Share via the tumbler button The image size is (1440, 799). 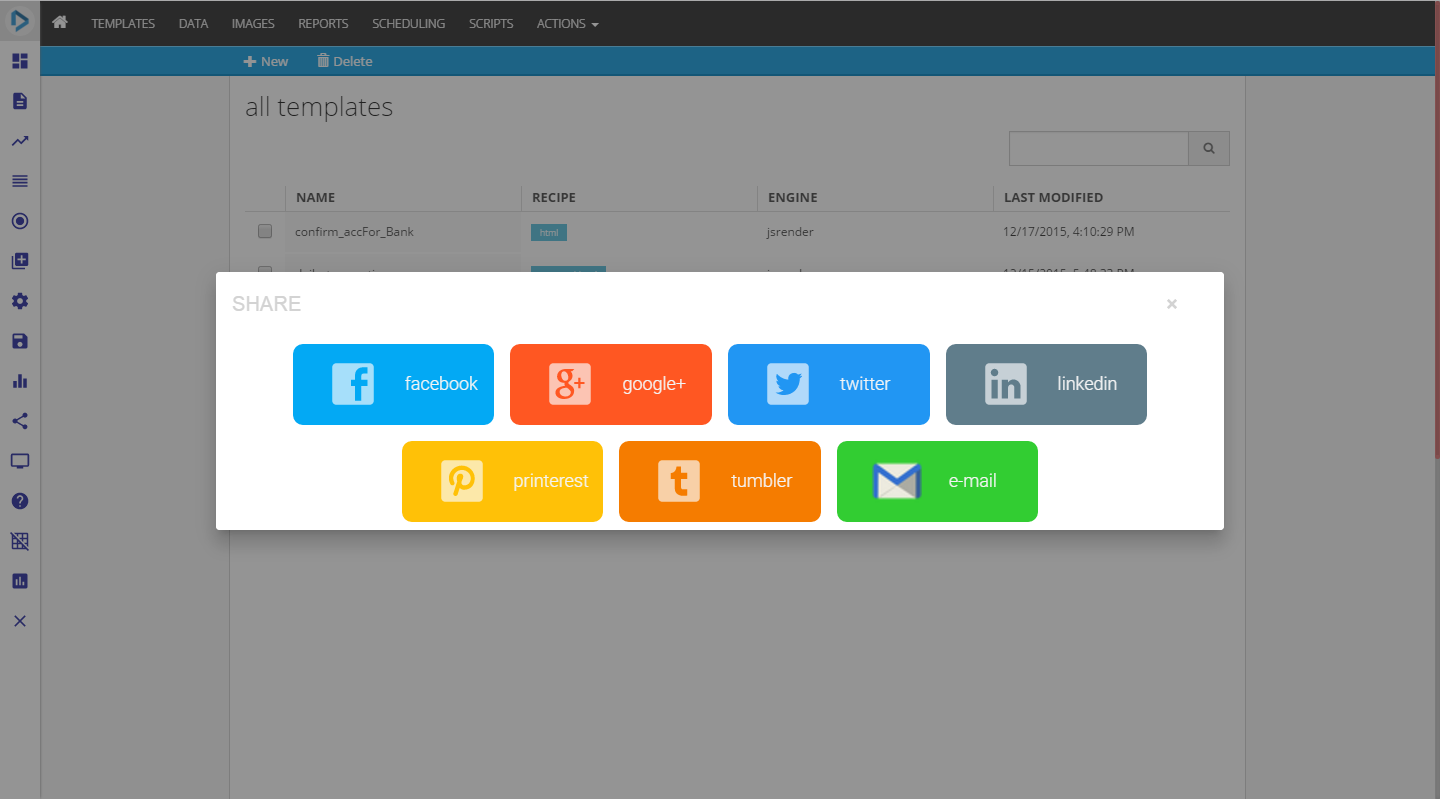[x=720, y=481]
